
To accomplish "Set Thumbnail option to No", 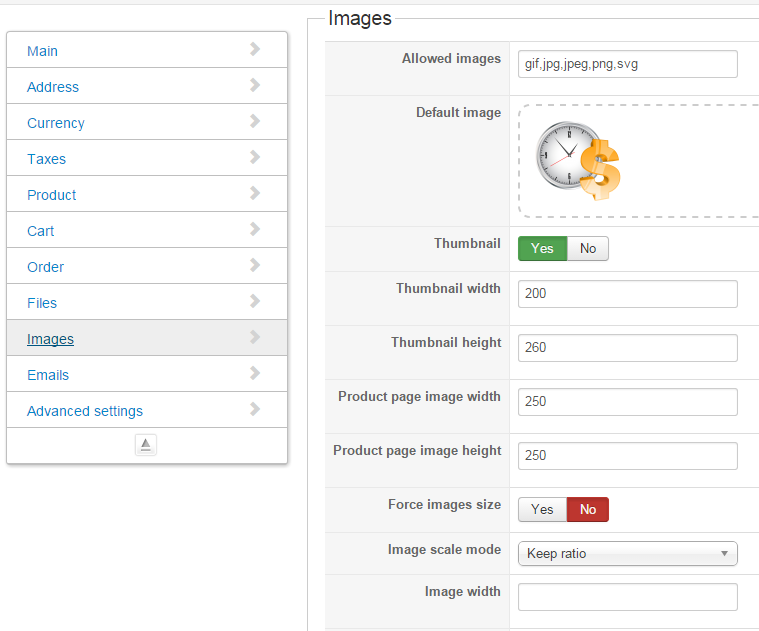I will pyautogui.click(x=588, y=248).
